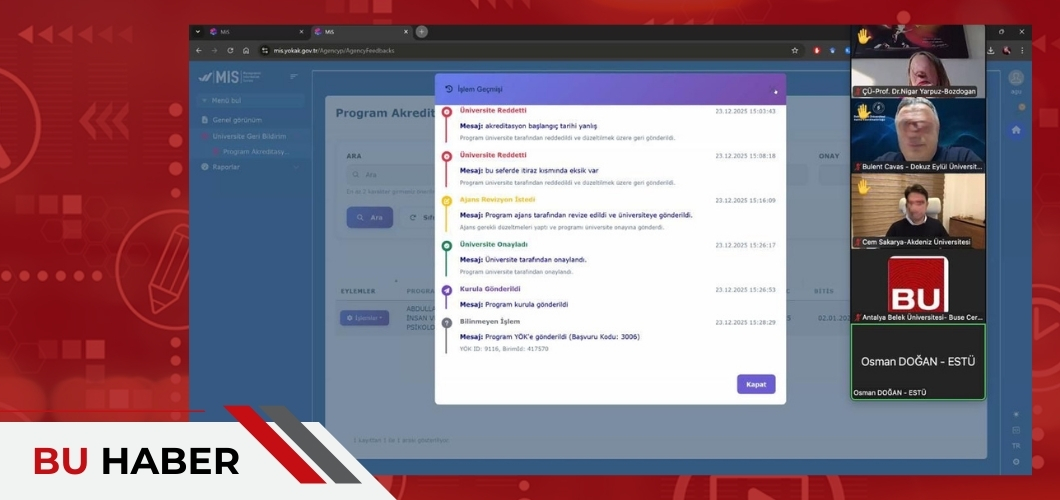Open Genel görünüm in the sidebar
This screenshot has height=500, width=1060.
(237, 120)
